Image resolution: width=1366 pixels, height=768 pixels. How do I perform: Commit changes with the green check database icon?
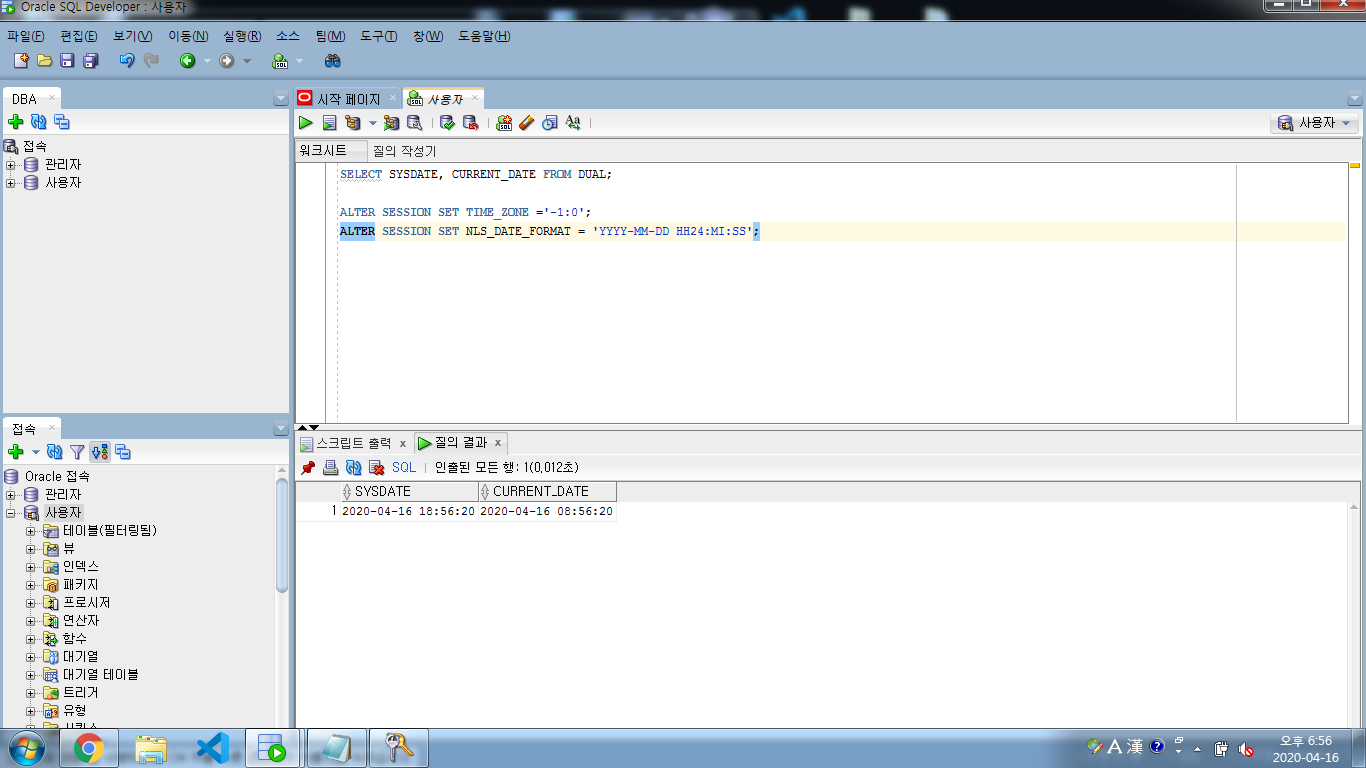coord(447,123)
